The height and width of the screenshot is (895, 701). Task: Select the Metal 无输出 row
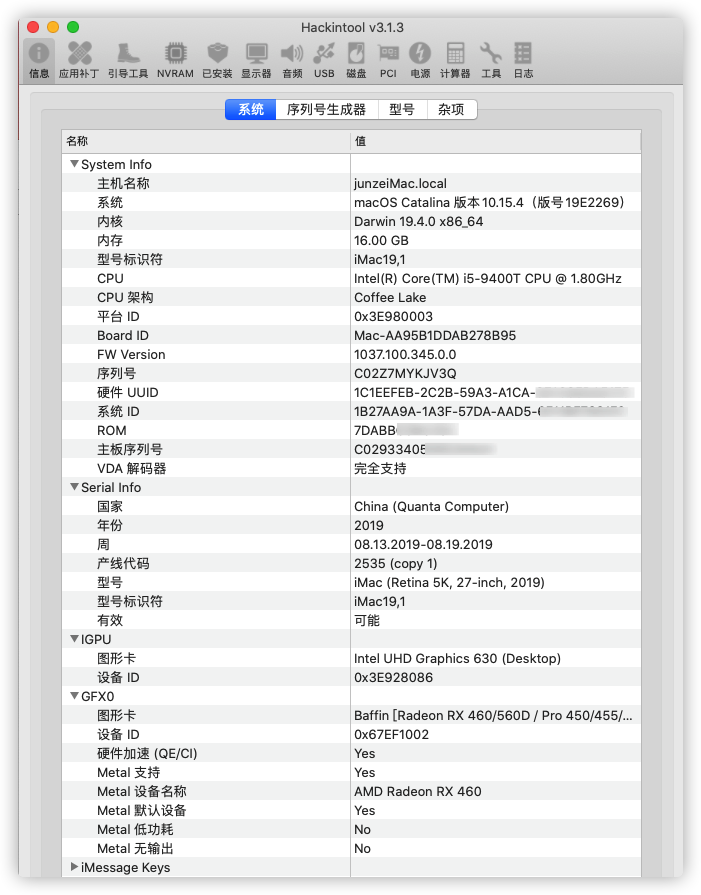[x=351, y=848]
